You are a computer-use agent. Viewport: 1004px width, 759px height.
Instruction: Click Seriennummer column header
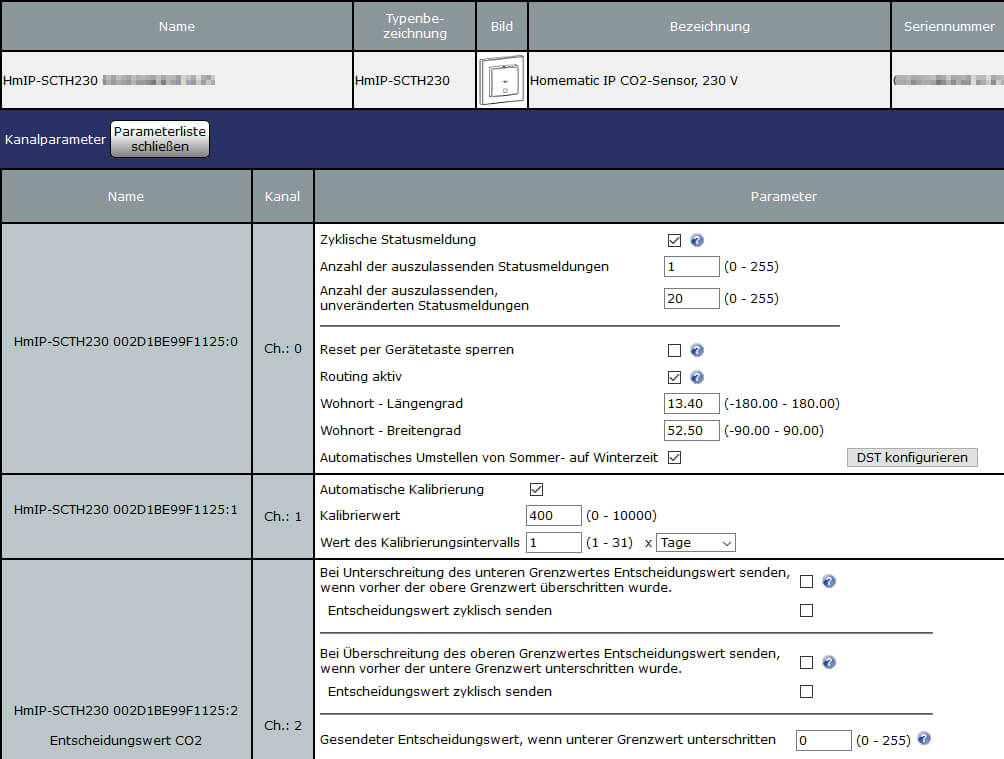(948, 26)
